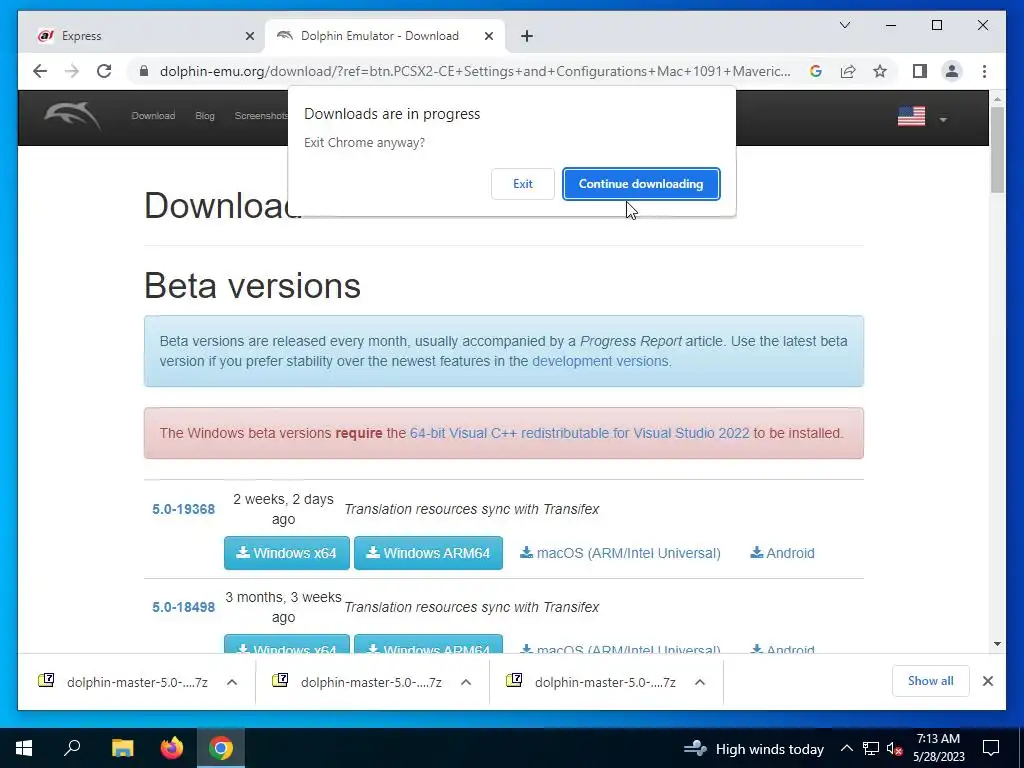This screenshot has height=768, width=1024.
Task: Open taskbar search magnifier
Action: (x=72, y=748)
